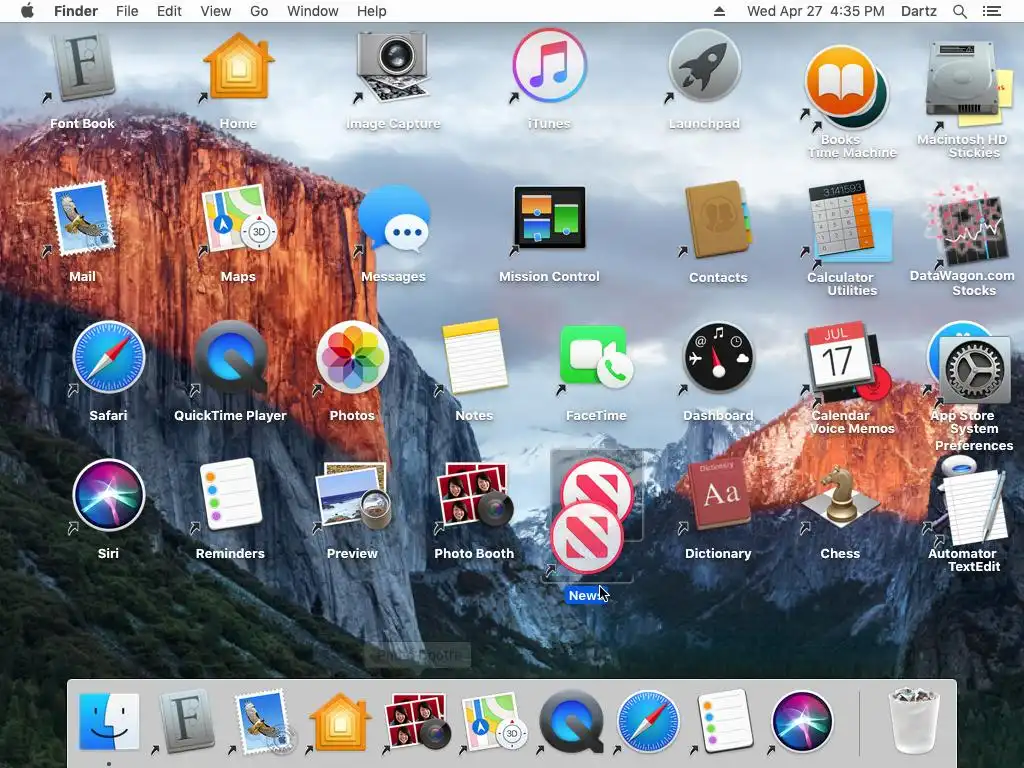Open the Trash in the Dock
Image resolution: width=1024 pixels, height=768 pixels.
pyautogui.click(x=914, y=720)
